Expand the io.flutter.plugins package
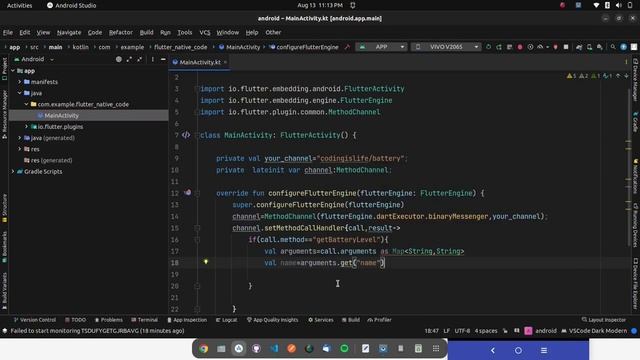The height and width of the screenshot is (360, 640). tap(27, 127)
